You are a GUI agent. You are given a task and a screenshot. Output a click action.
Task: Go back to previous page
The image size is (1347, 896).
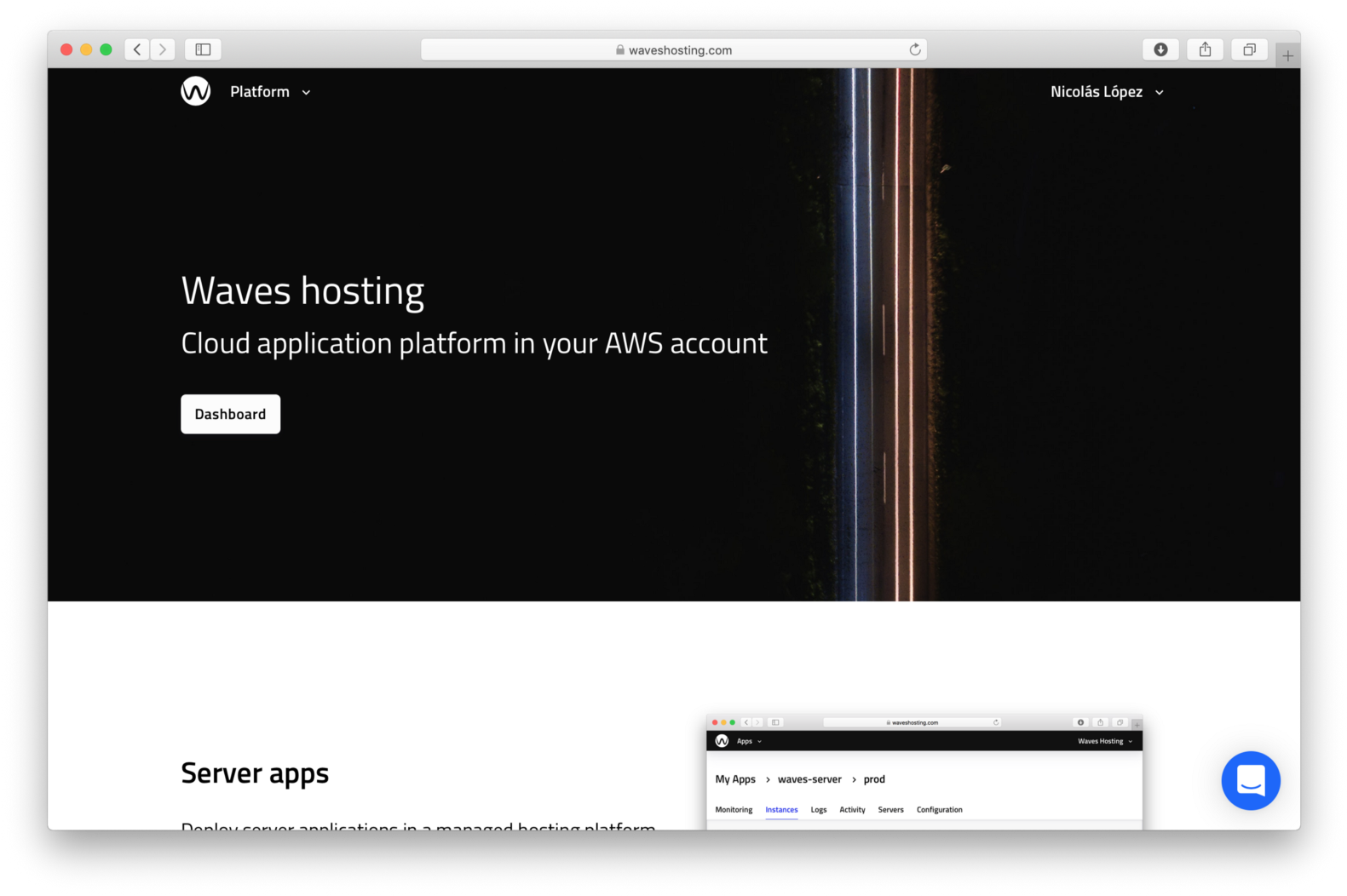137,49
